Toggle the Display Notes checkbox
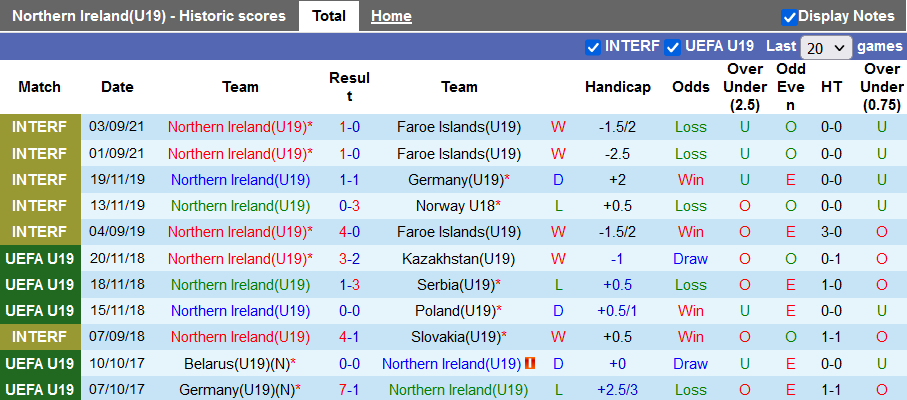907x400 pixels. (789, 16)
